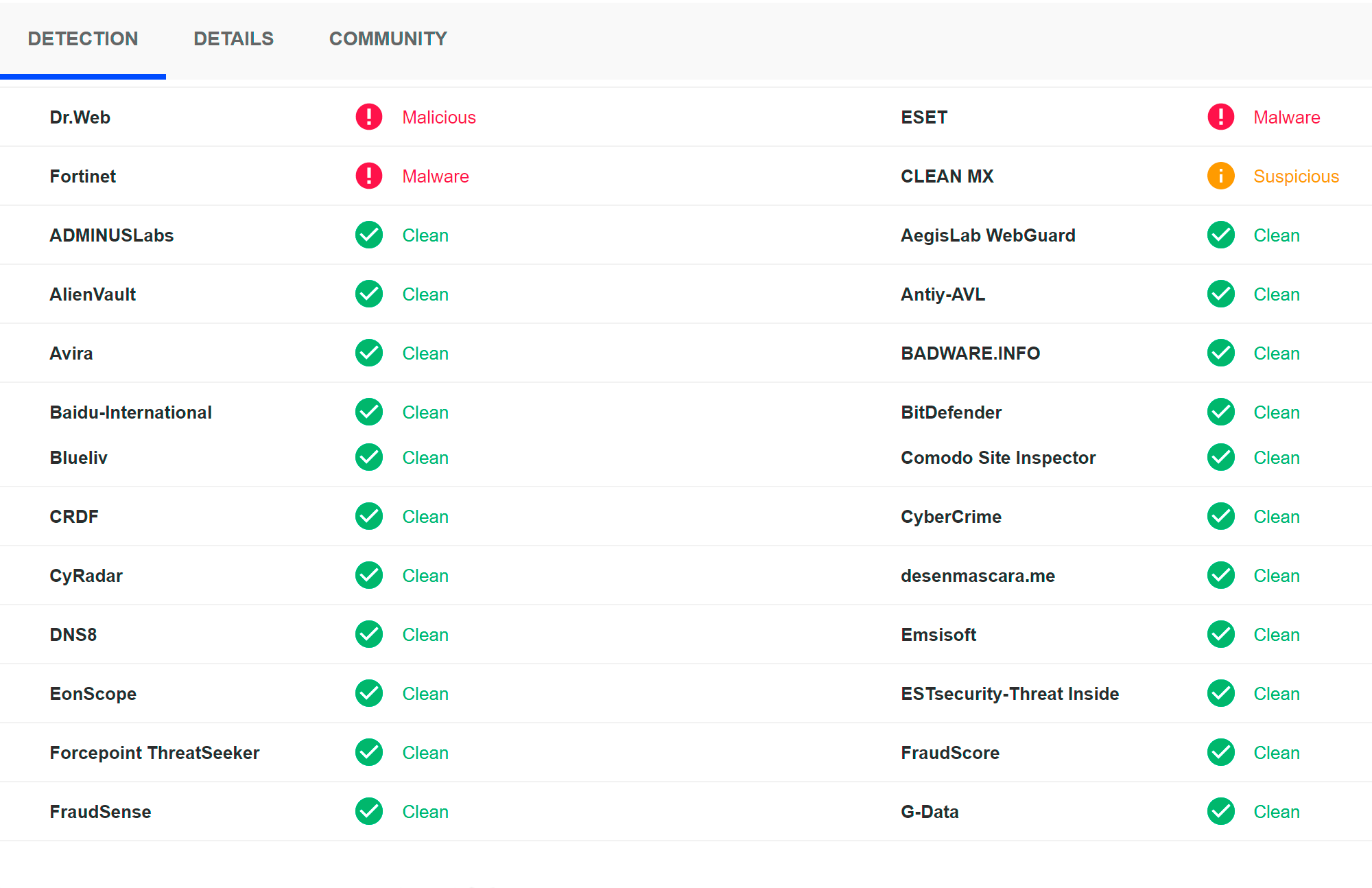
Task: Select the Baidu-International engine name
Action: pyautogui.click(x=130, y=412)
